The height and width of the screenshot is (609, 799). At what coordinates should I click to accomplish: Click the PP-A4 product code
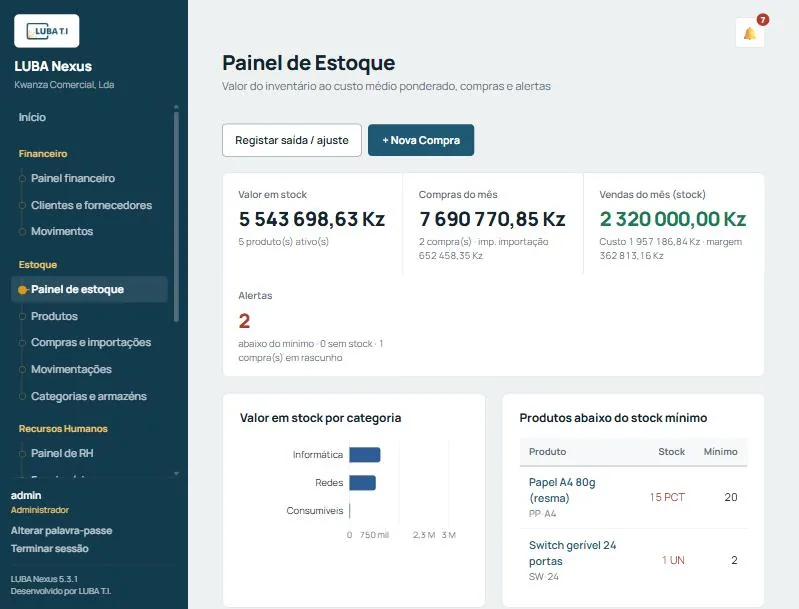542,514
